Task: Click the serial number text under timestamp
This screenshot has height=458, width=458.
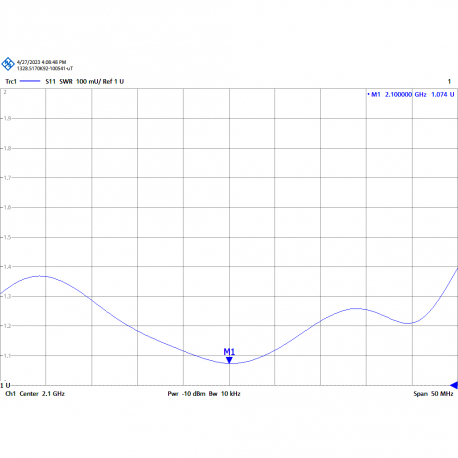Action: point(45,68)
